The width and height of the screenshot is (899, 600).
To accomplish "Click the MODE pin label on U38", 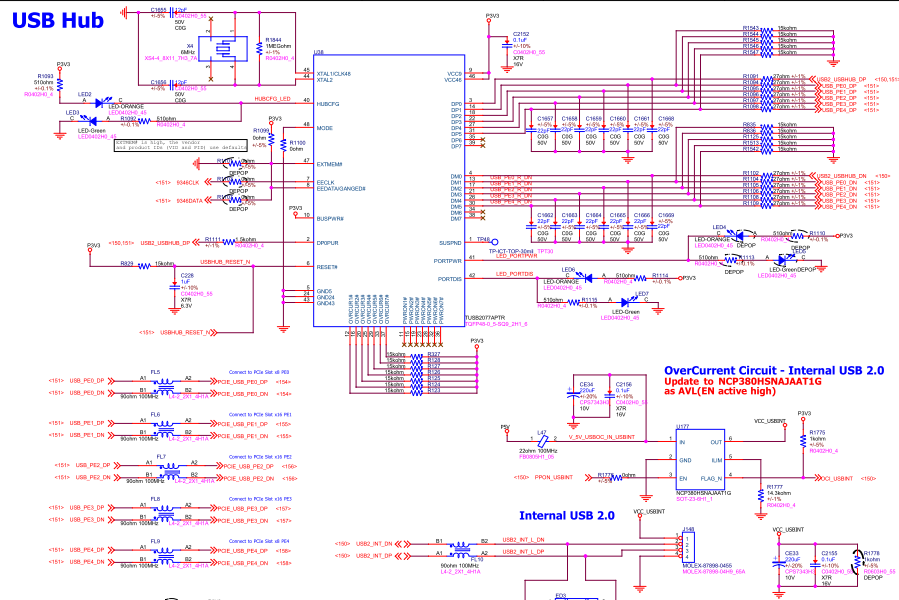I will point(325,128).
